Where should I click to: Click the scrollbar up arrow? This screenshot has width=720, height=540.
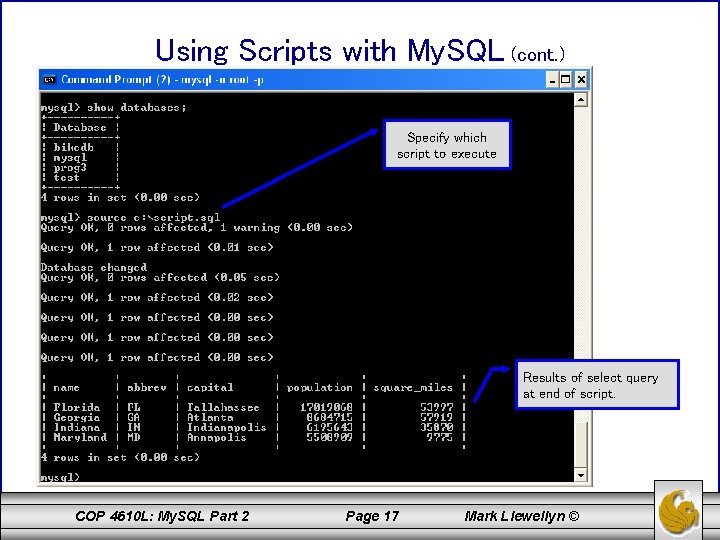click(581, 99)
